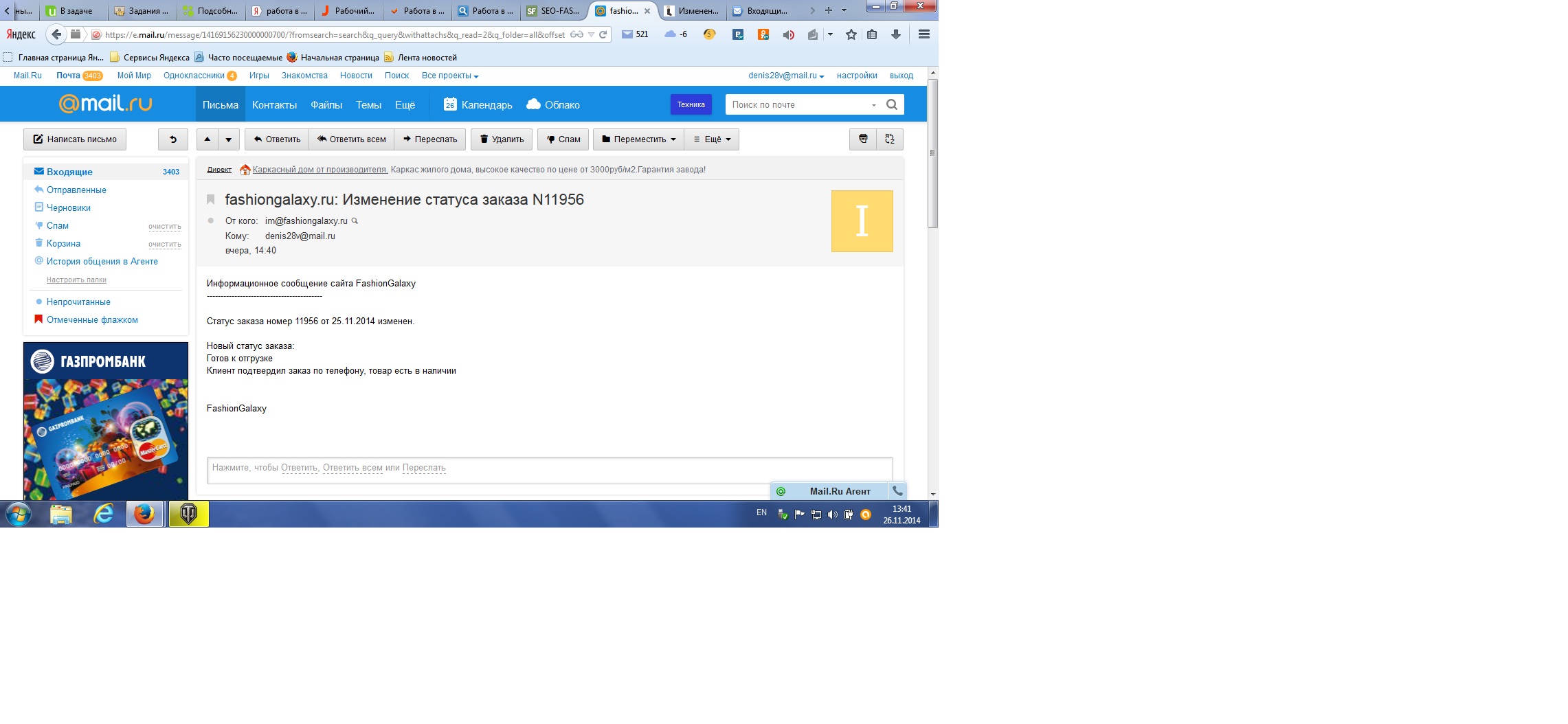Click the page vertical scrollbar
The height and width of the screenshot is (724, 1568).
tap(932, 153)
